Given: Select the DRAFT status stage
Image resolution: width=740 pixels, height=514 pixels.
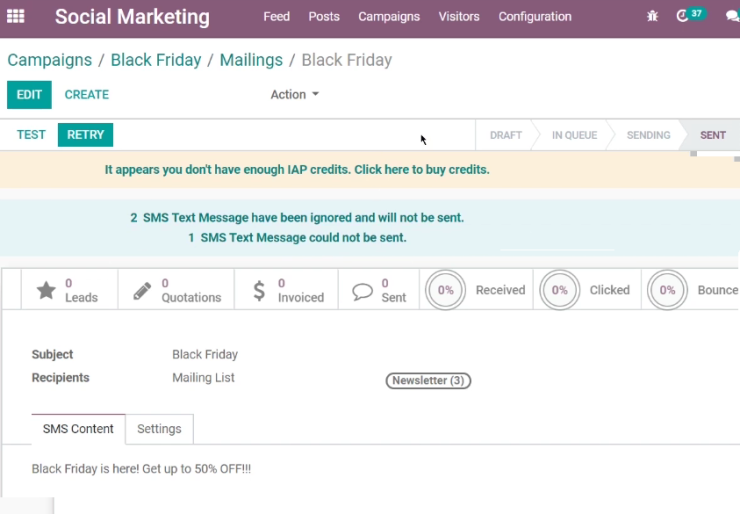Looking at the screenshot, I should click(x=505, y=135).
